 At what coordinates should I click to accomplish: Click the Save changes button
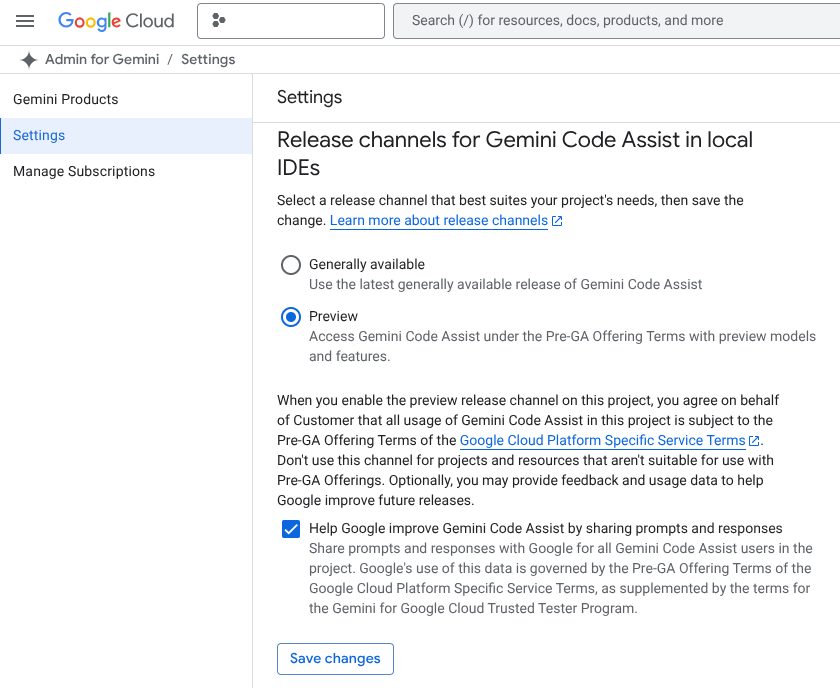[x=335, y=658]
